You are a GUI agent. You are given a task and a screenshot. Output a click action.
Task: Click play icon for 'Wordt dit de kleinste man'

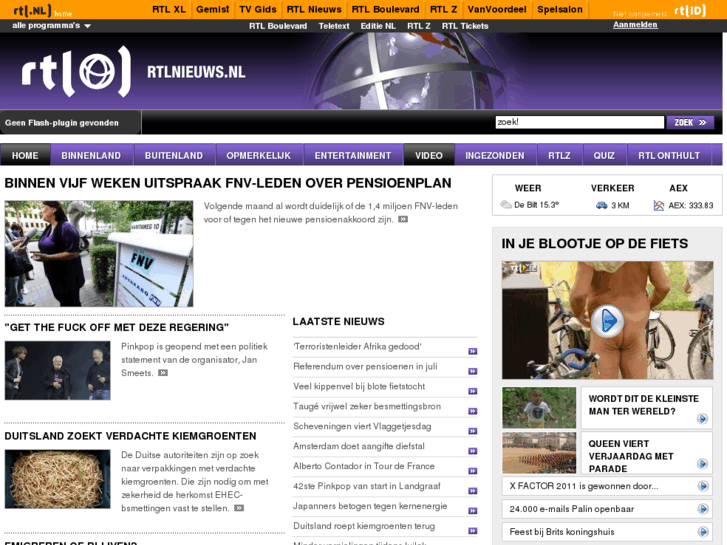(x=702, y=419)
